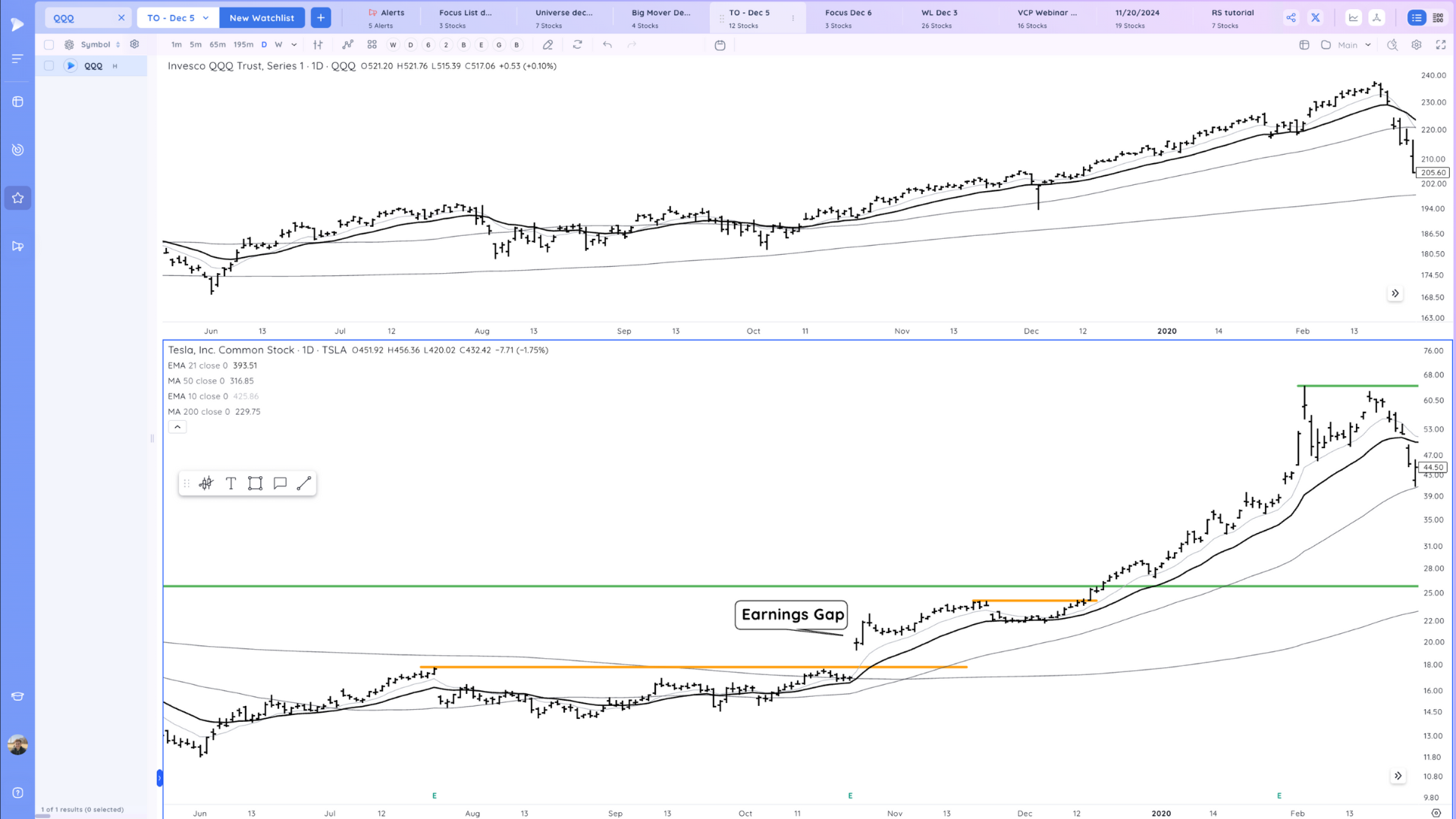Select the 195m timeframe
Image resolution: width=1456 pixels, height=819 pixels.
click(243, 45)
